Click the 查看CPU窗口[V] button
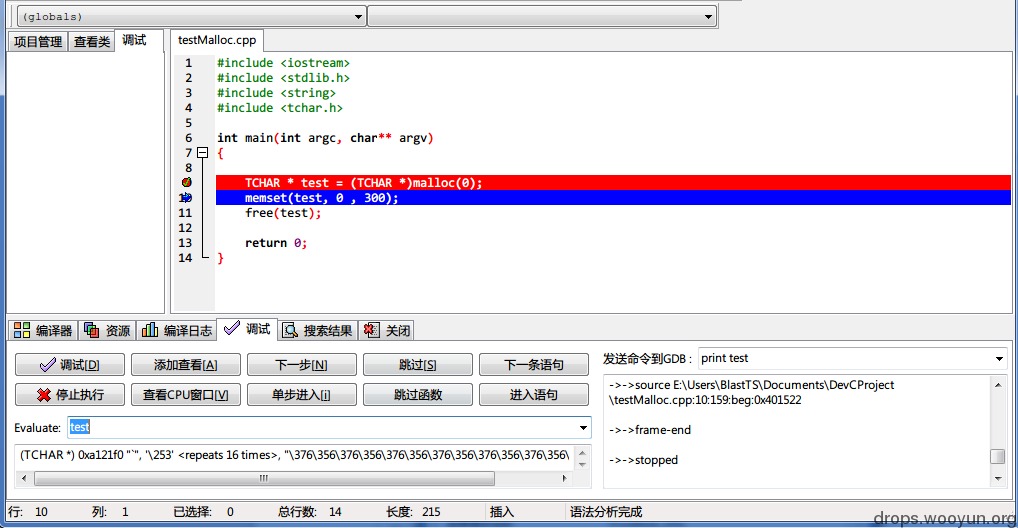The height and width of the screenshot is (528, 1018). (186, 395)
